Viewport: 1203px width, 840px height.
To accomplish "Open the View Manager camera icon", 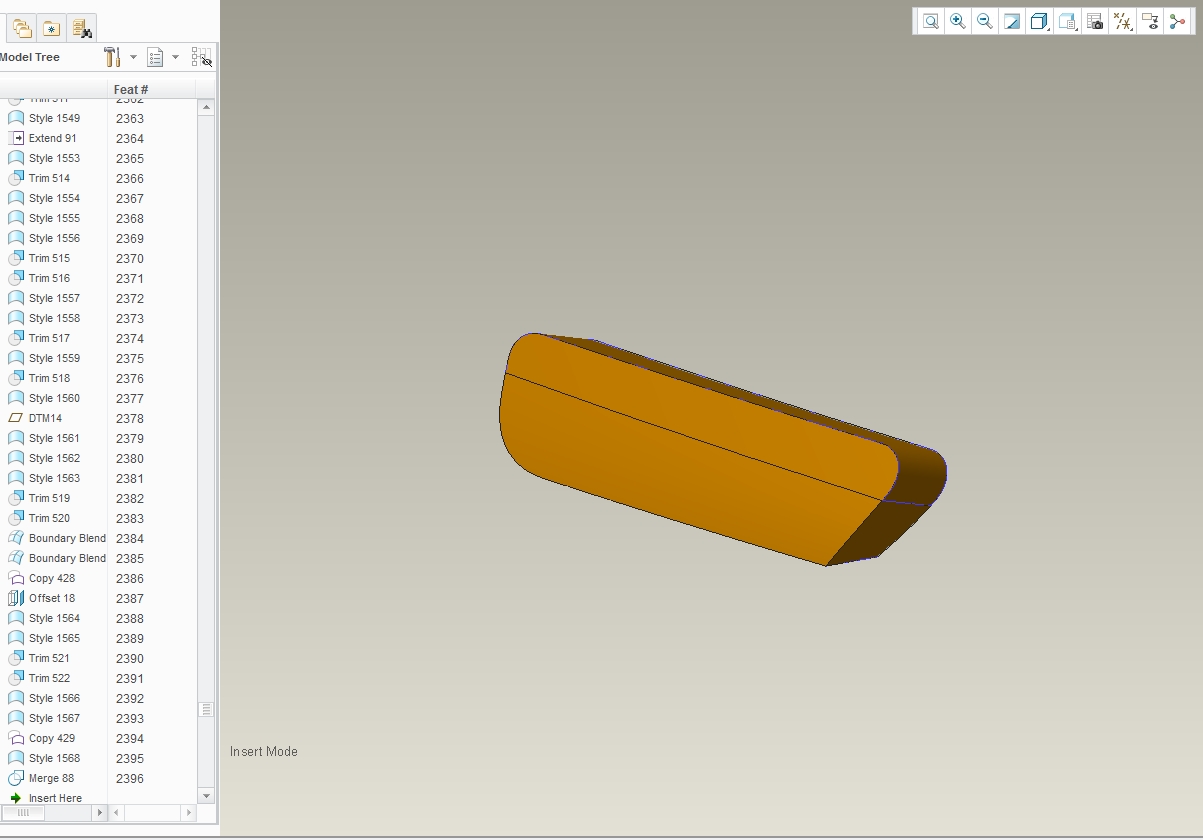I will click(x=1095, y=21).
